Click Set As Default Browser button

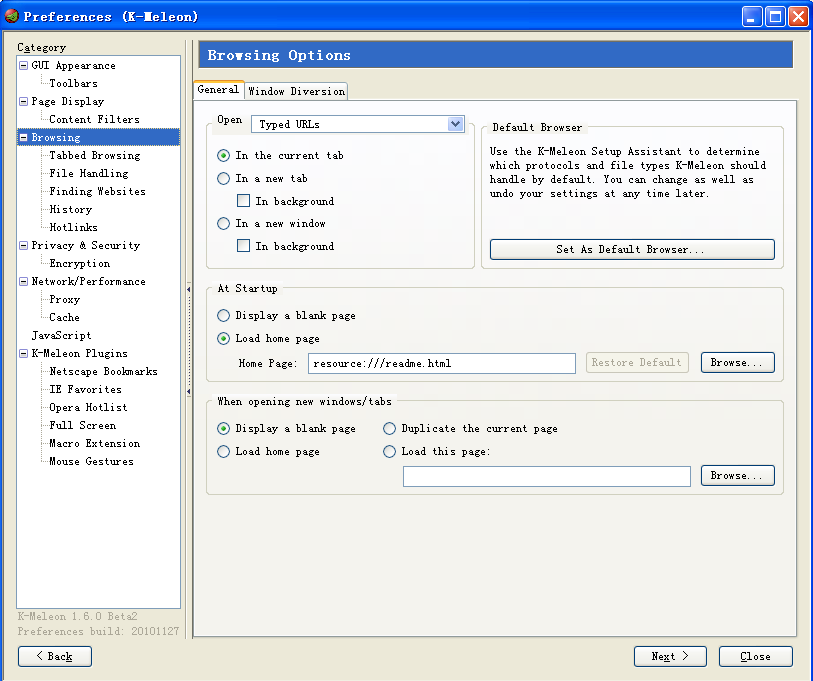point(632,250)
